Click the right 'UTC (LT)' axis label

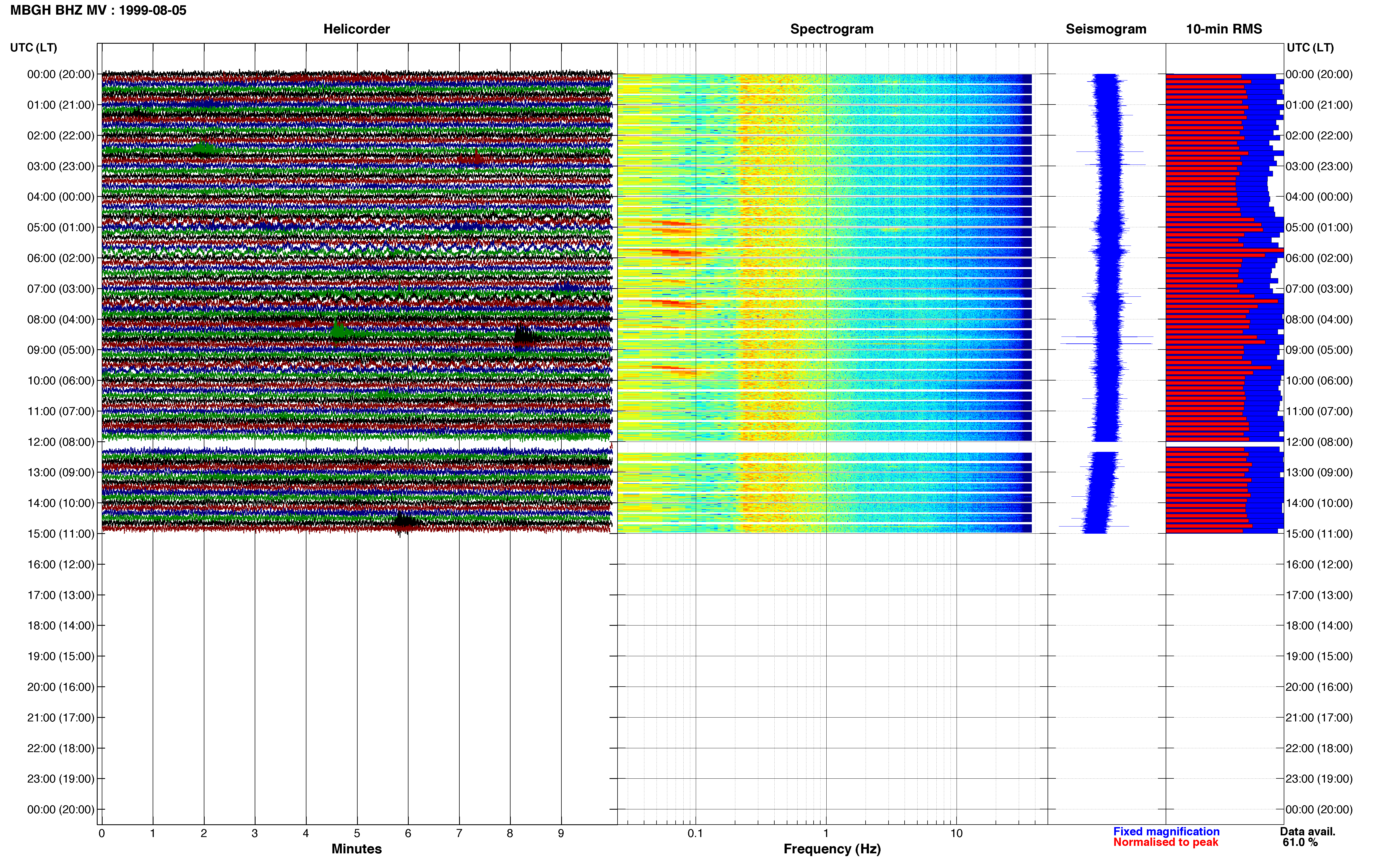pos(1310,48)
